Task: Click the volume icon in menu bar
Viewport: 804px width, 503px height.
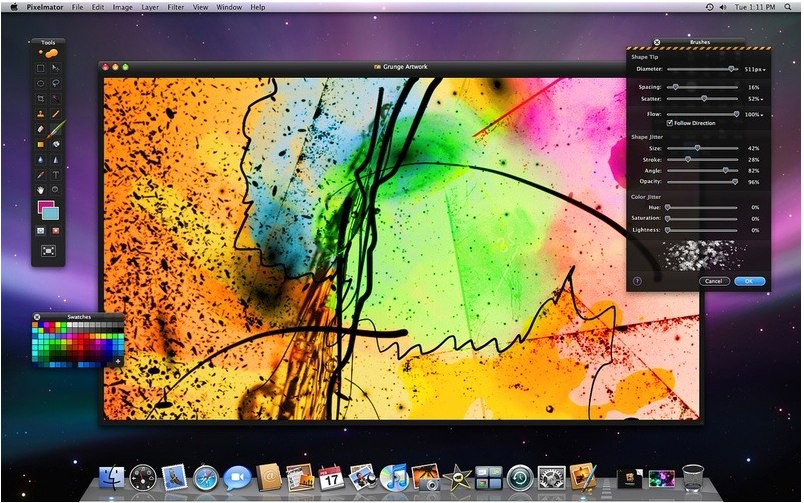Action: point(723,7)
